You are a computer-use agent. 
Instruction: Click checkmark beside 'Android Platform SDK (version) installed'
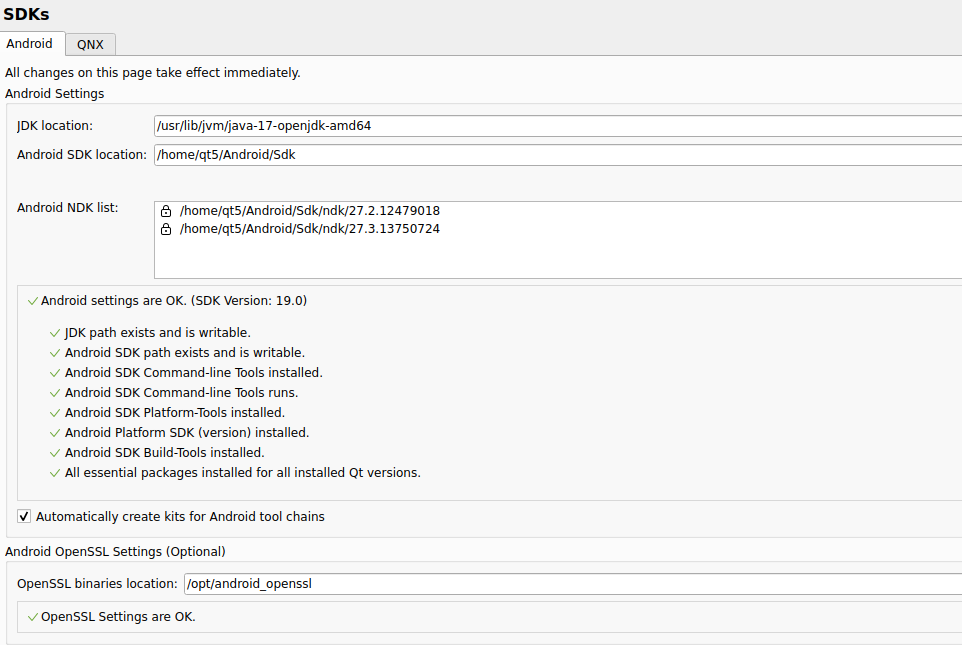[54, 433]
